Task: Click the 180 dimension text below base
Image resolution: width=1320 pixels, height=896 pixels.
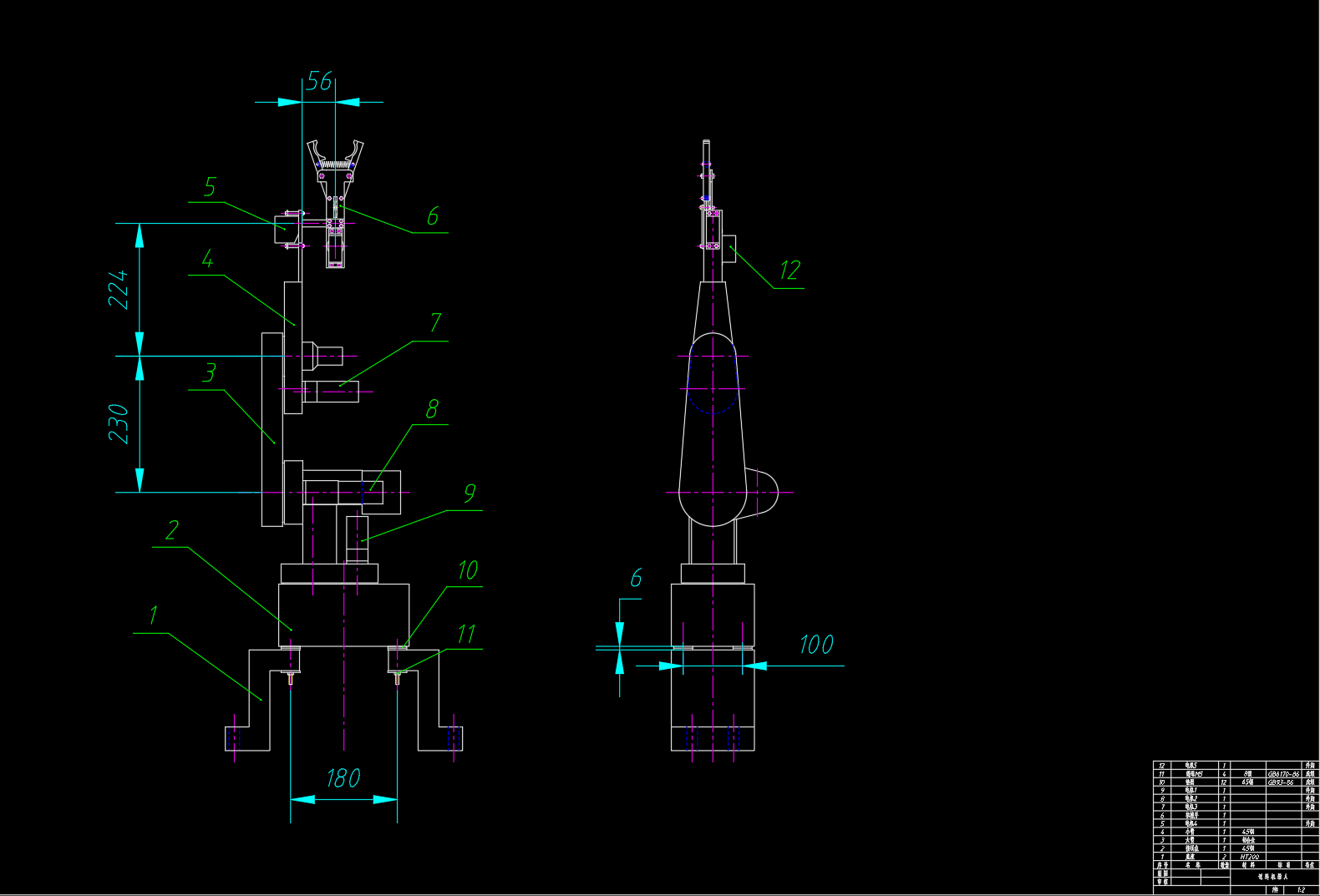Action: tap(343, 778)
